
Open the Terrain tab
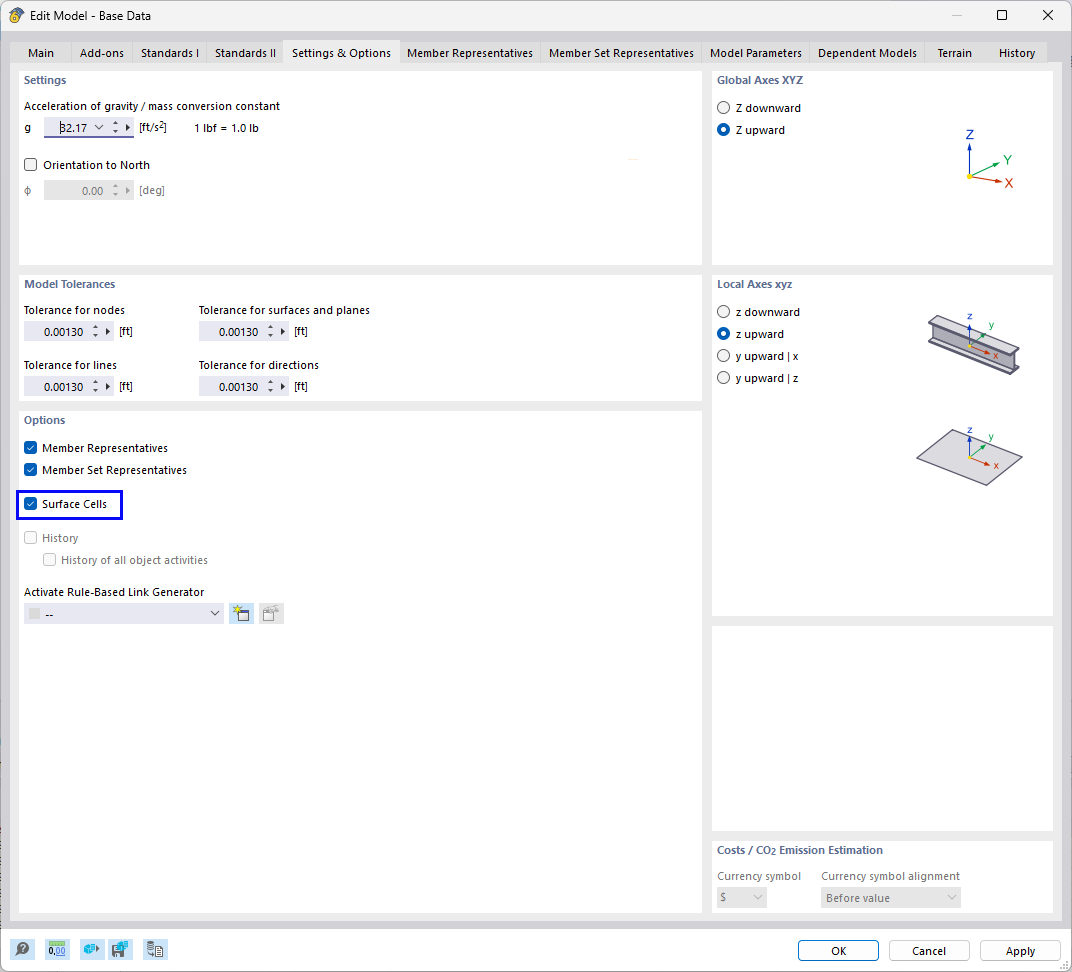pyautogui.click(x=953, y=53)
